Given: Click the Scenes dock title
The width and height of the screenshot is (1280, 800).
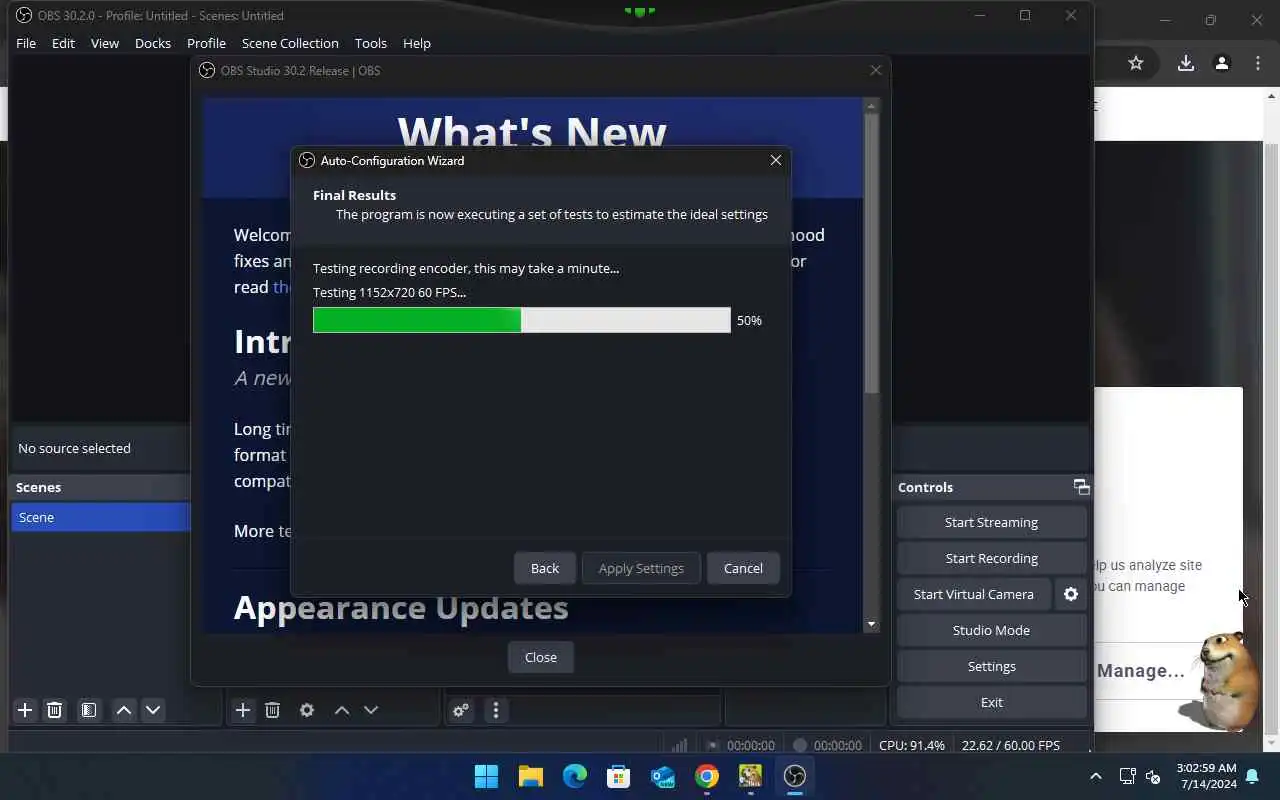Looking at the screenshot, I should coord(39,487).
